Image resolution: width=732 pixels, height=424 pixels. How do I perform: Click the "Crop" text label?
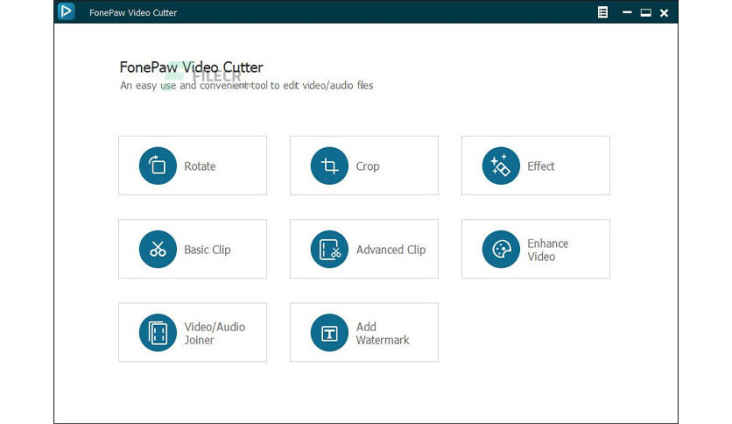pos(368,166)
